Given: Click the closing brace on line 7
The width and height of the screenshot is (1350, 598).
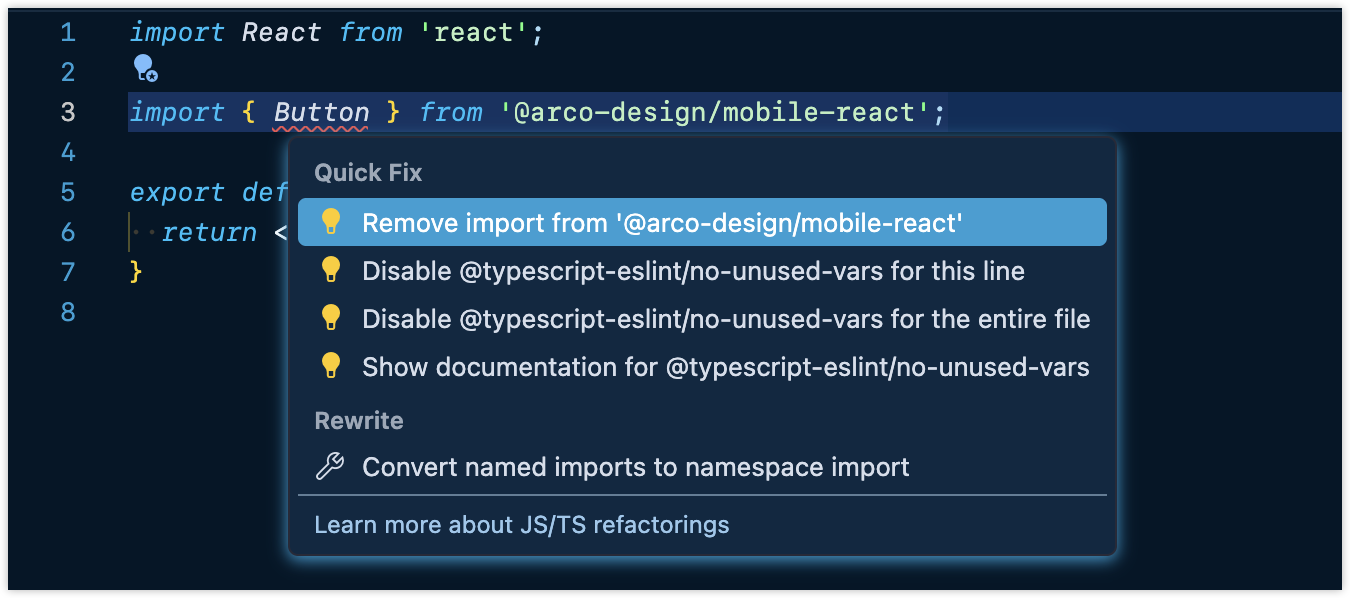Looking at the screenshot, I should (x=137, y=272).
